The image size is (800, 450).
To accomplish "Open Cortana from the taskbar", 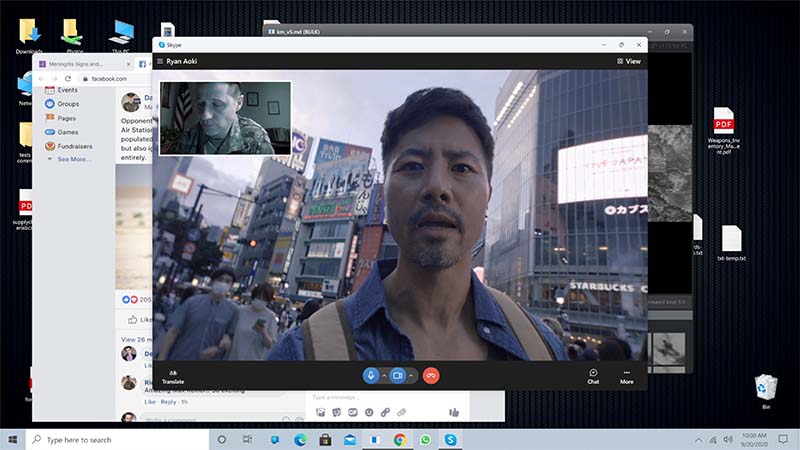I will point(221,439).
